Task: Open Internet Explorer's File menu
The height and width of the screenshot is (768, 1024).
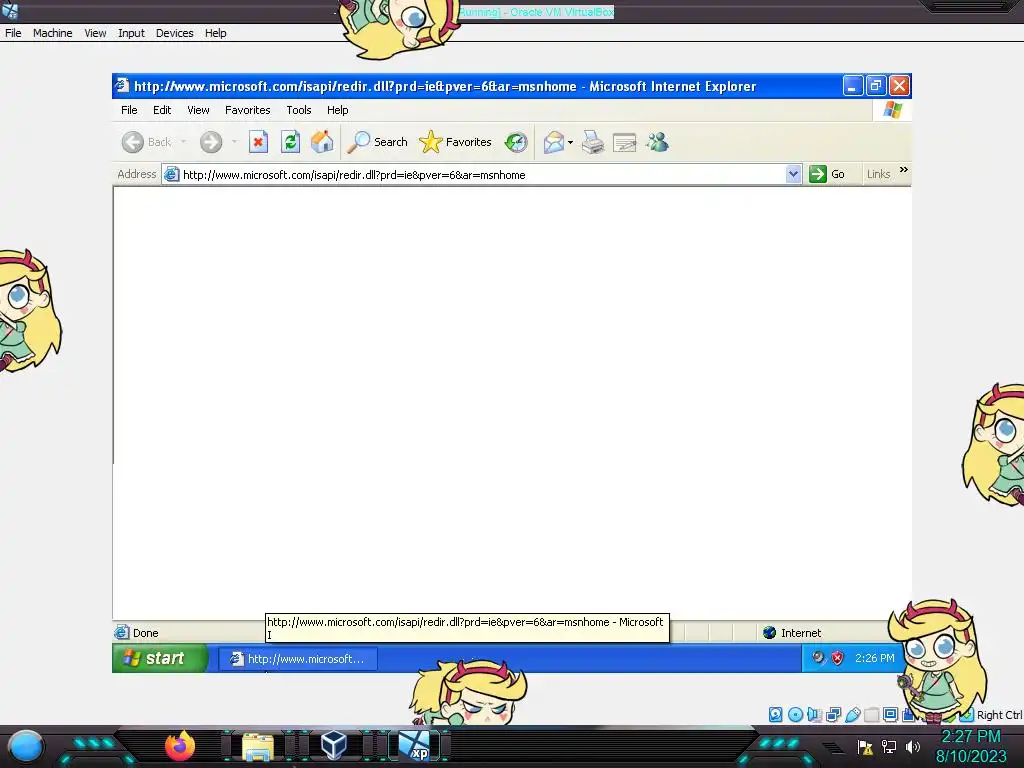Action: click(129, 110)
